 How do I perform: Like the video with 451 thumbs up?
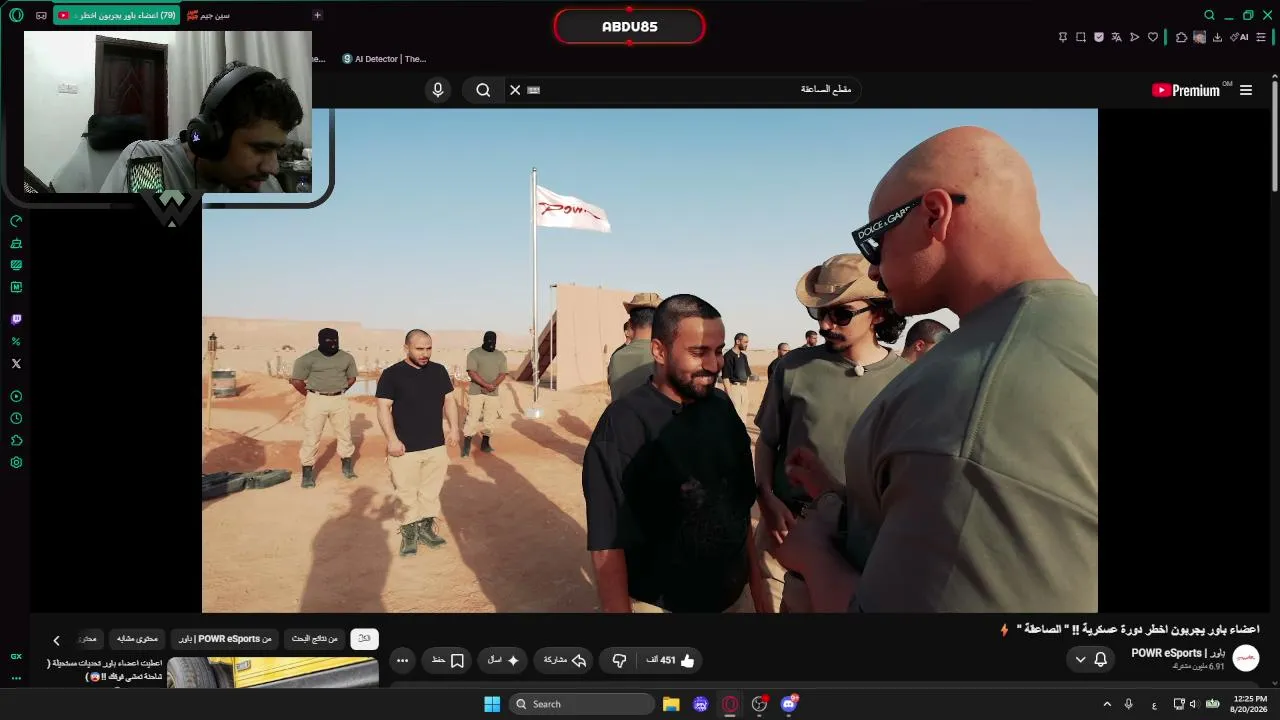click(x=671, y=660)
